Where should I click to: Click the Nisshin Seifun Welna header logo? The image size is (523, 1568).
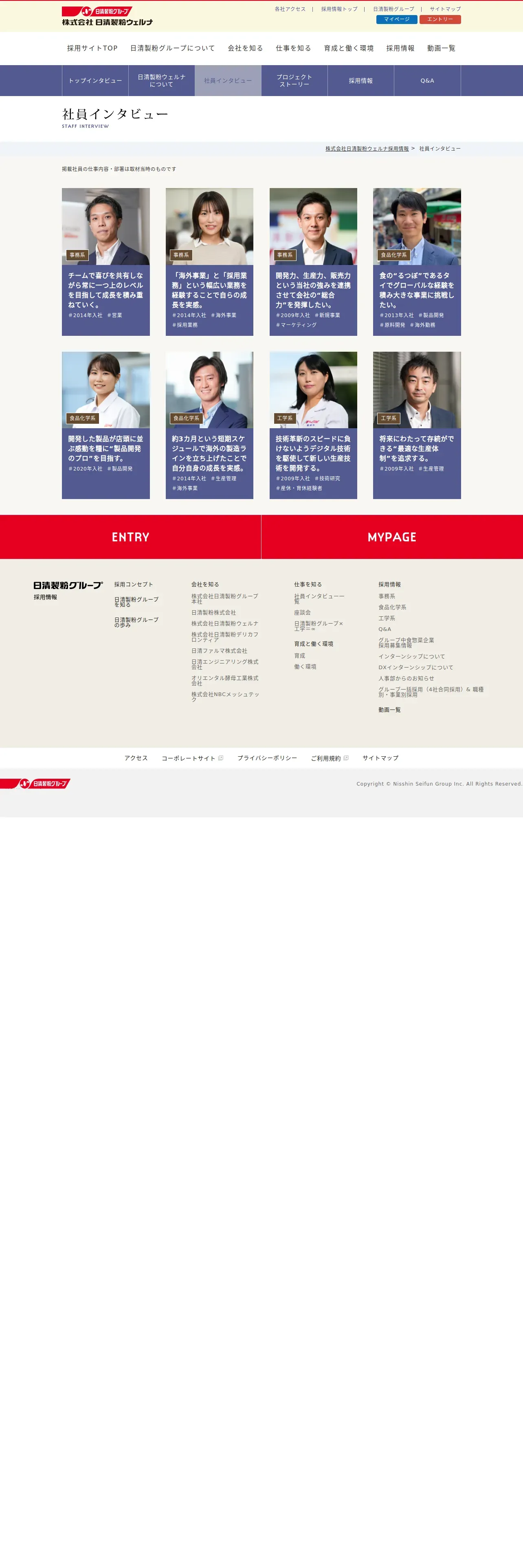tap(107, 16)
